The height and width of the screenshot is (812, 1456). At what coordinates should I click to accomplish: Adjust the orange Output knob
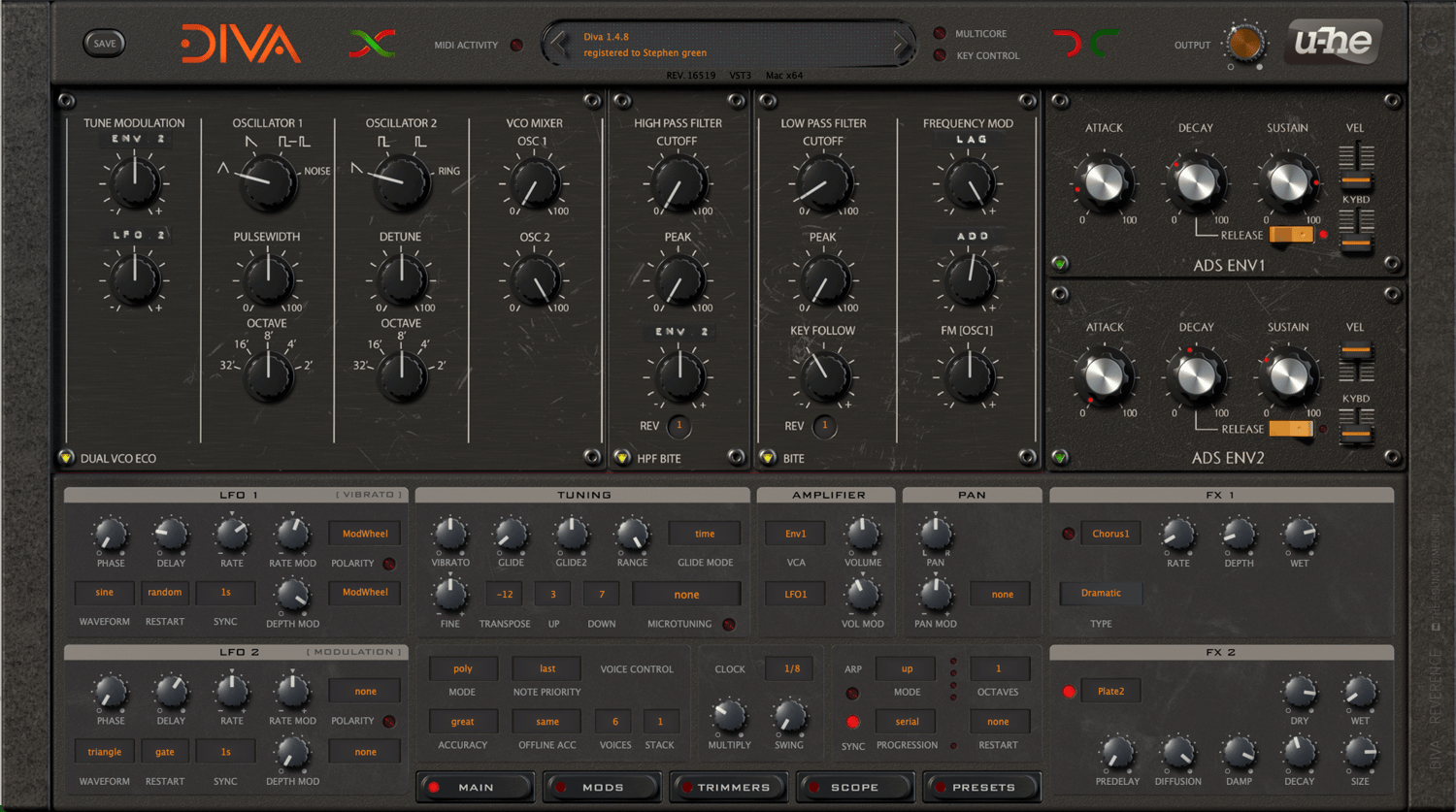(1245, 43)
